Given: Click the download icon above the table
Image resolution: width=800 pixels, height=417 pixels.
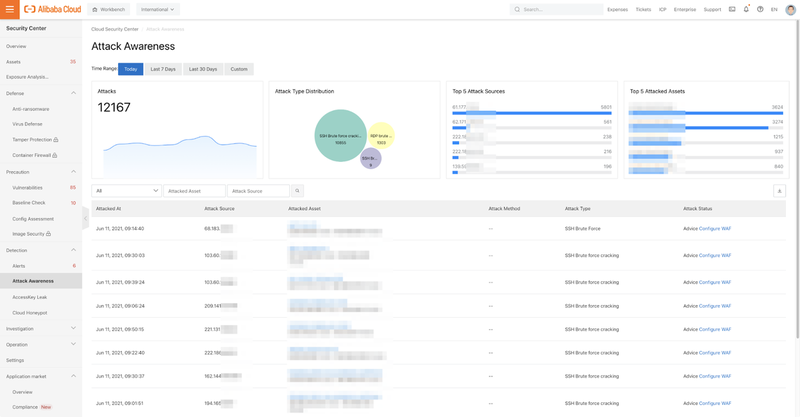Looking at the screenshot, I should 779,191.
